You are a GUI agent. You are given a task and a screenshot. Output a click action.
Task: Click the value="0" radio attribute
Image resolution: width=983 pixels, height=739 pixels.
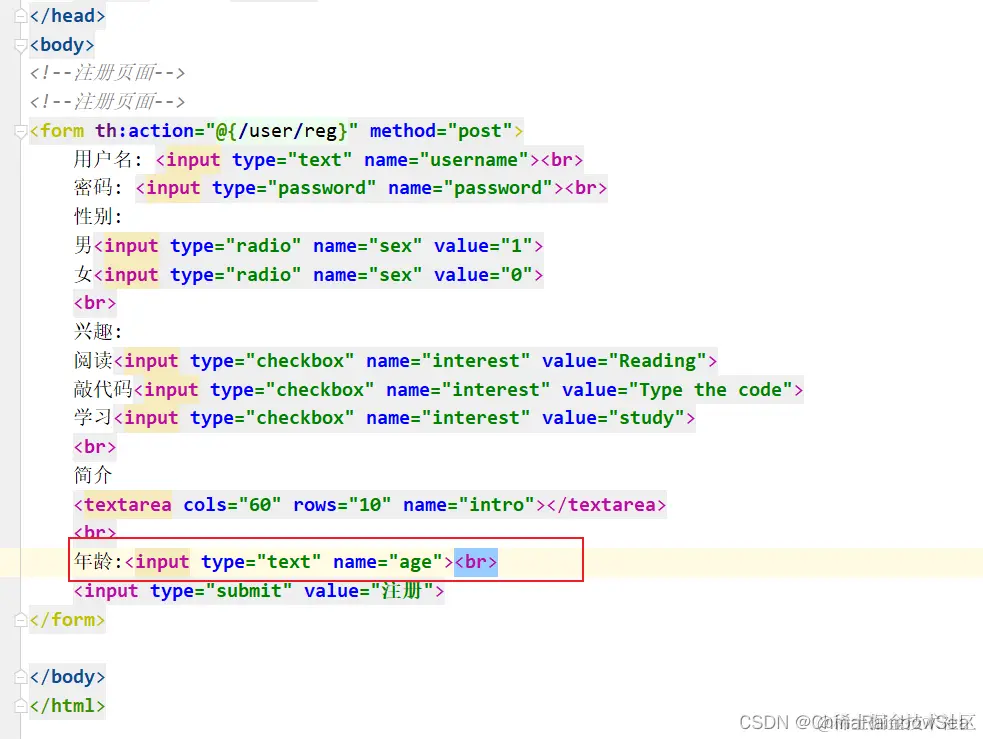click(483, 275)
